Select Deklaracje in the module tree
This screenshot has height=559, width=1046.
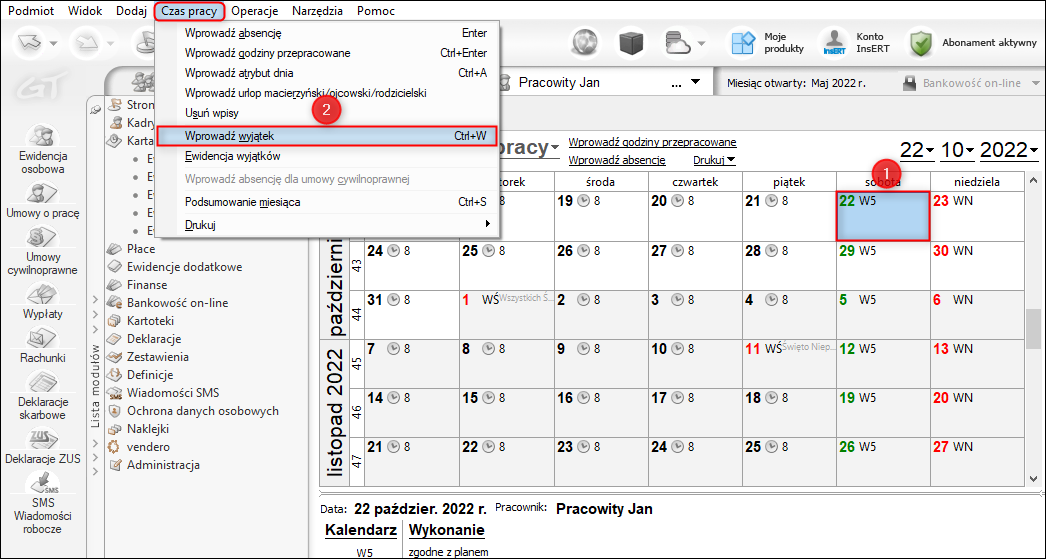click(x=154, y=339)
